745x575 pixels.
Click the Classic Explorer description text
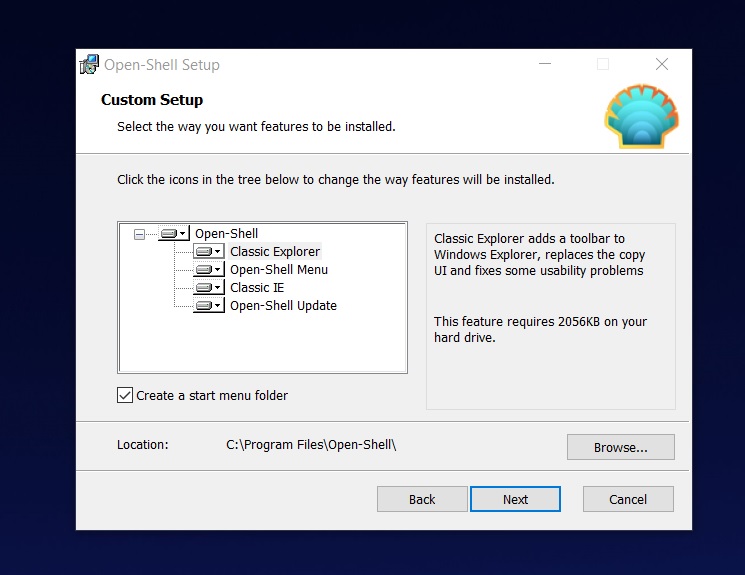point(539,254)
